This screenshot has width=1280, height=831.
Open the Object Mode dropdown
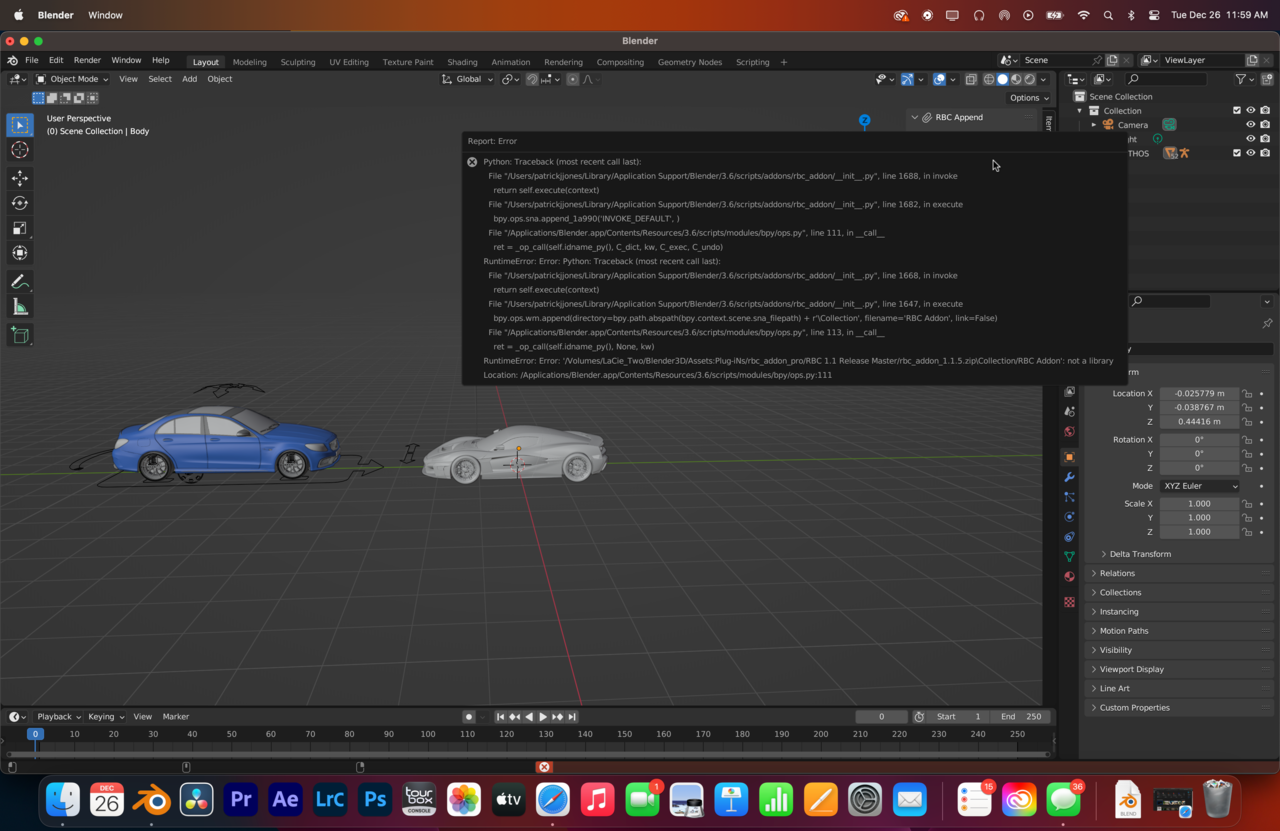73,79
